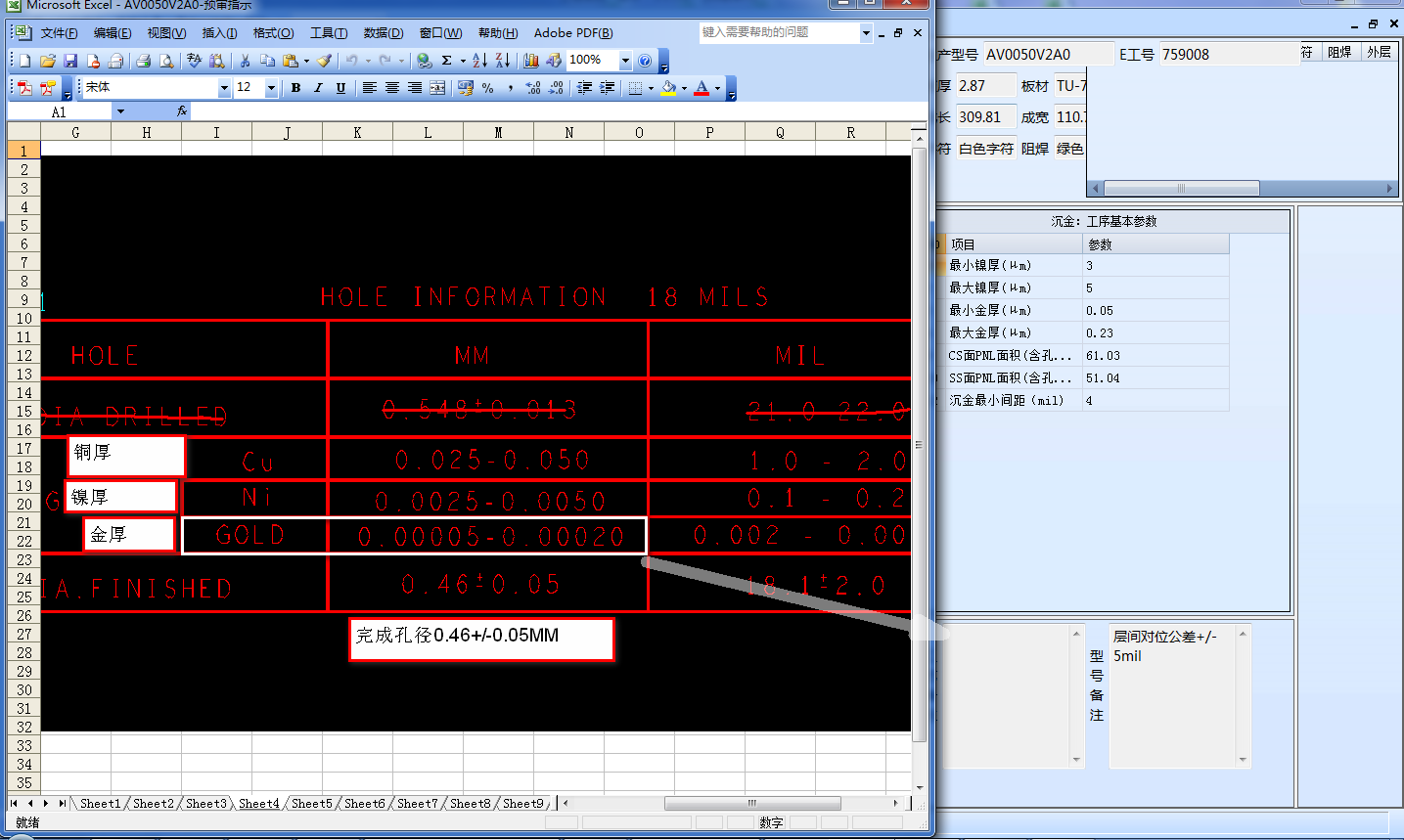
Task: Sort ascending with A-Z icon
Action: 479,61
